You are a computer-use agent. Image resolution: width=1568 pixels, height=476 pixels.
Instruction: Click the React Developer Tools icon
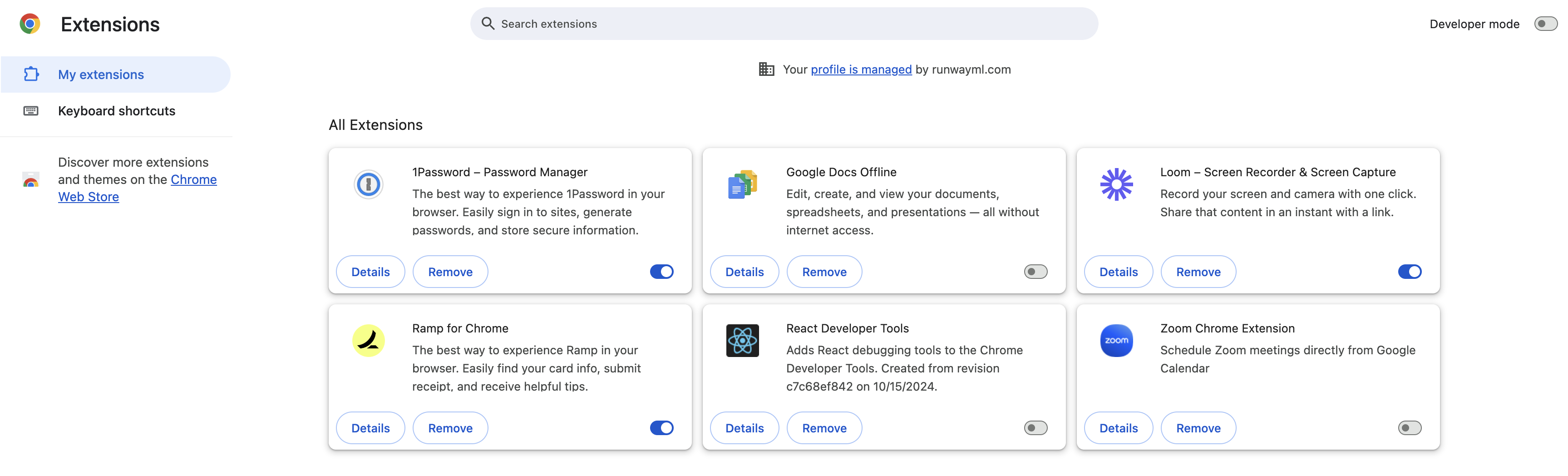[x=742, y=340]
